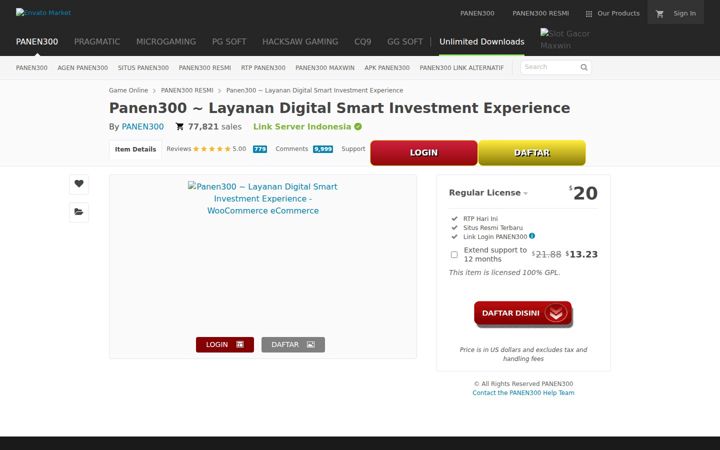
Task: Open RTP PANEN300 in sub navigation
Action: pyautogui.click(x=263, y=68)
